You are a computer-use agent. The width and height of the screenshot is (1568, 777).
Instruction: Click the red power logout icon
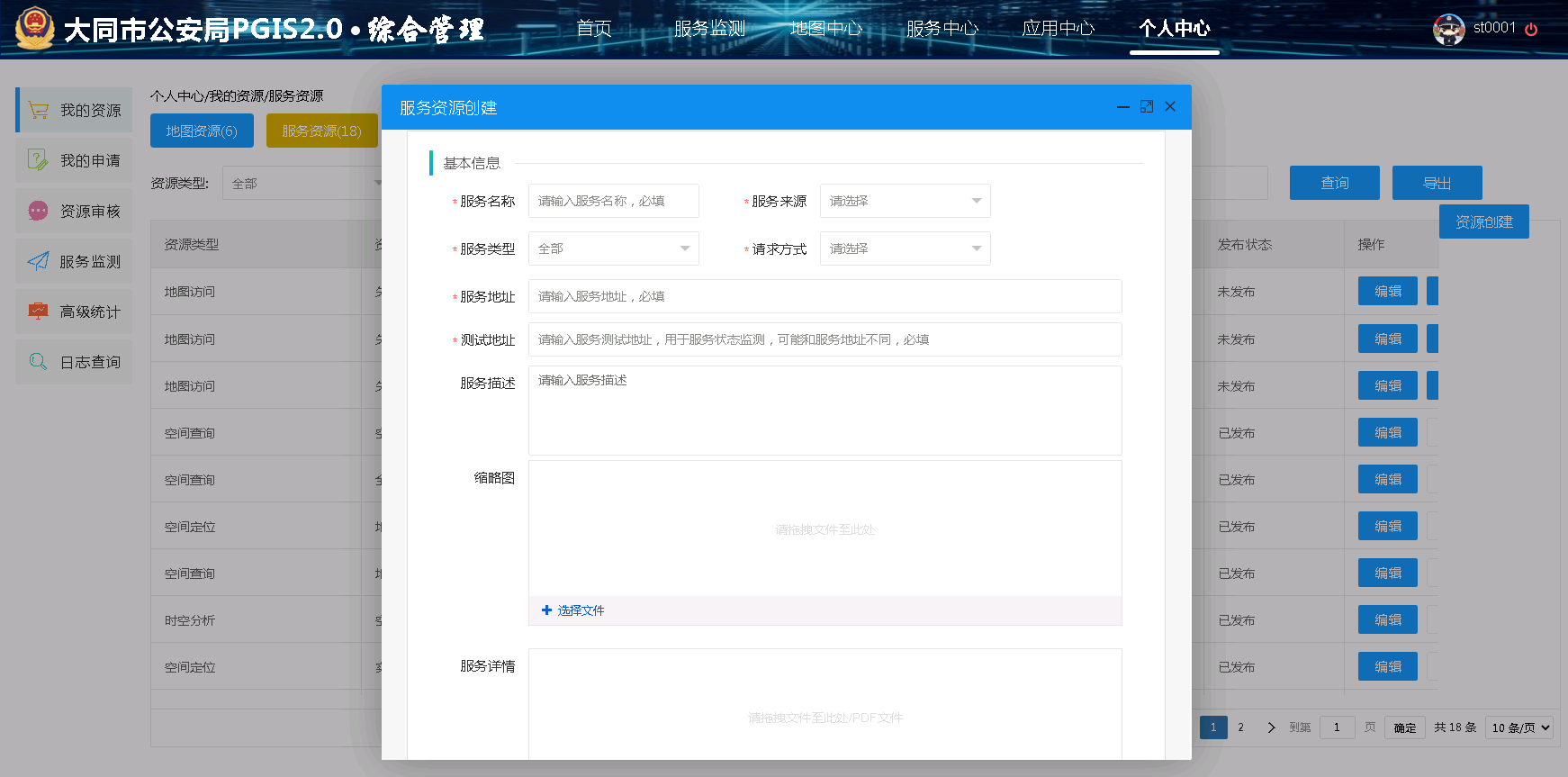1531,29
